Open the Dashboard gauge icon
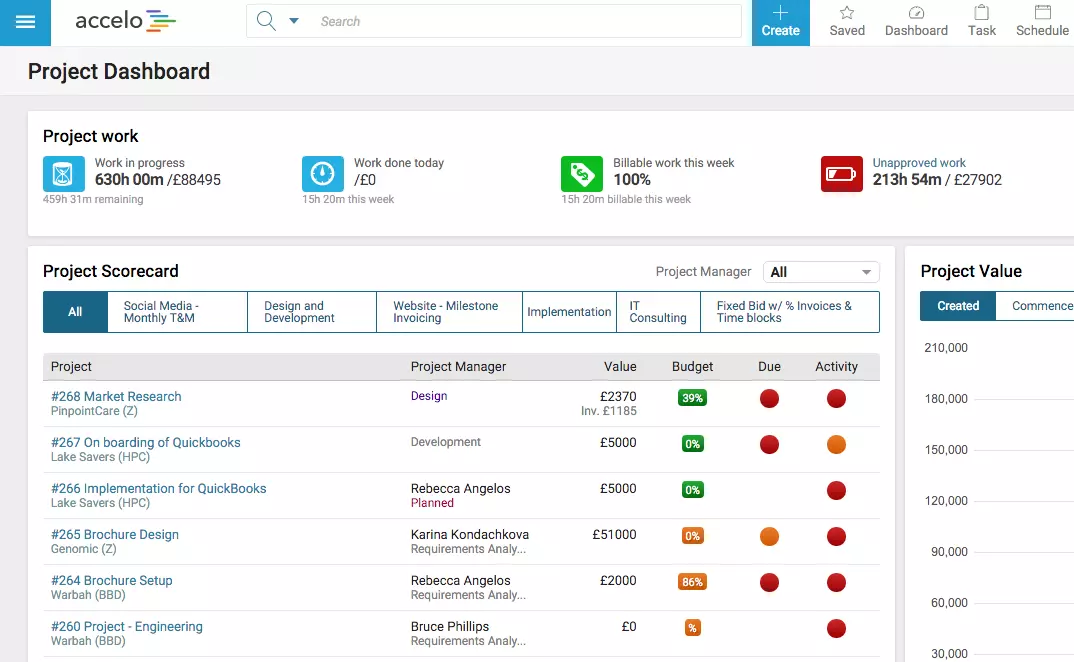The width and height of the screenshot is (1074, 662). (x=916, y=13)
